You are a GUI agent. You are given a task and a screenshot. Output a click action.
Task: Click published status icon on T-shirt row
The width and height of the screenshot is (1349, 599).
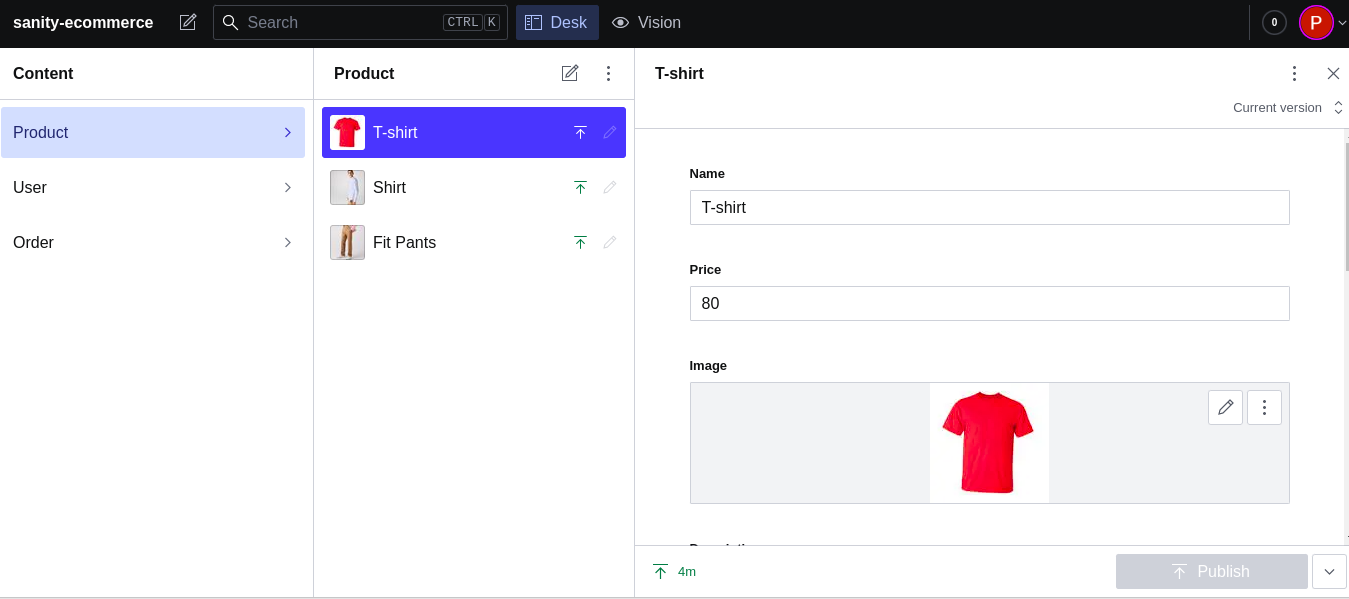tap(580, 132)
